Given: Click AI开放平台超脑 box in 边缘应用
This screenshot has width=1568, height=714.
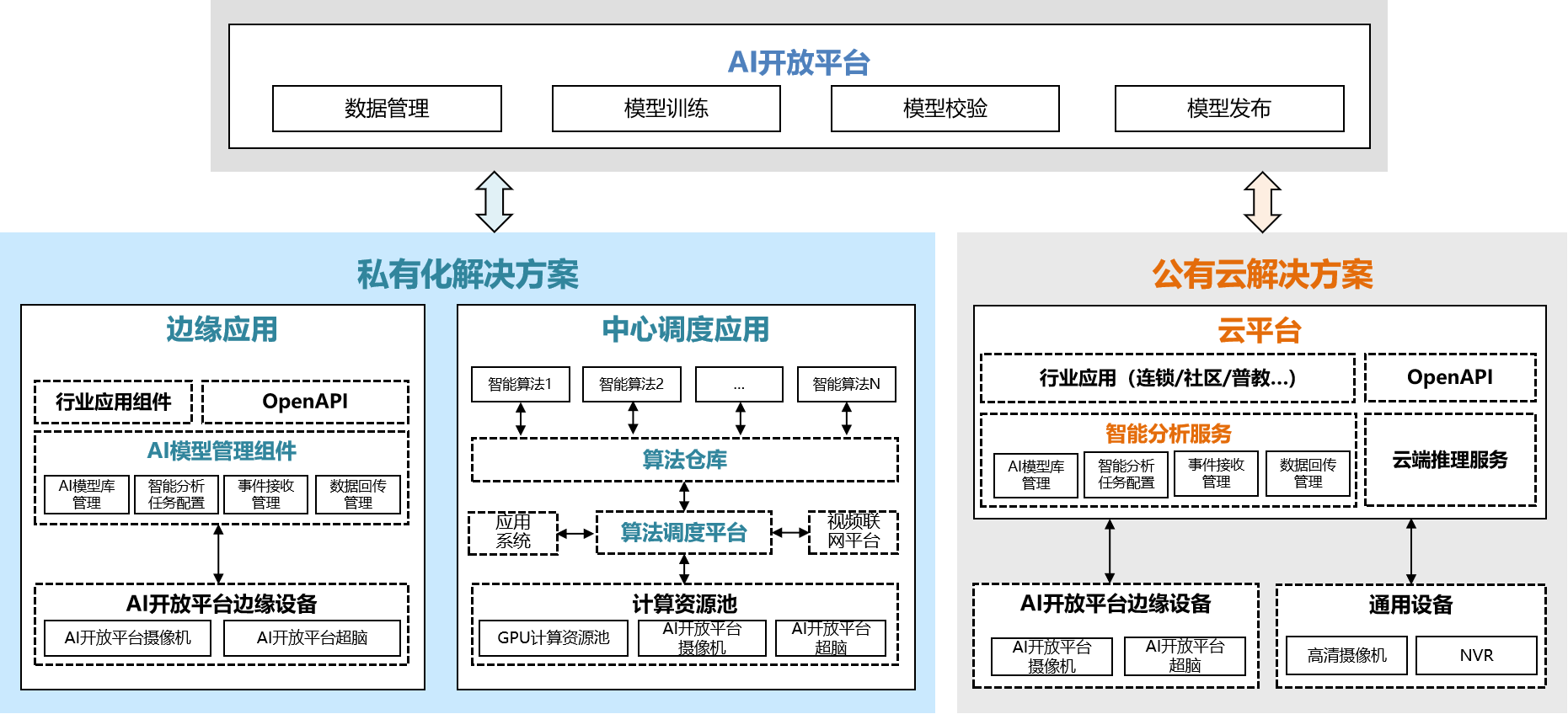Looking at the screenshot, I should tap(312, 638).
